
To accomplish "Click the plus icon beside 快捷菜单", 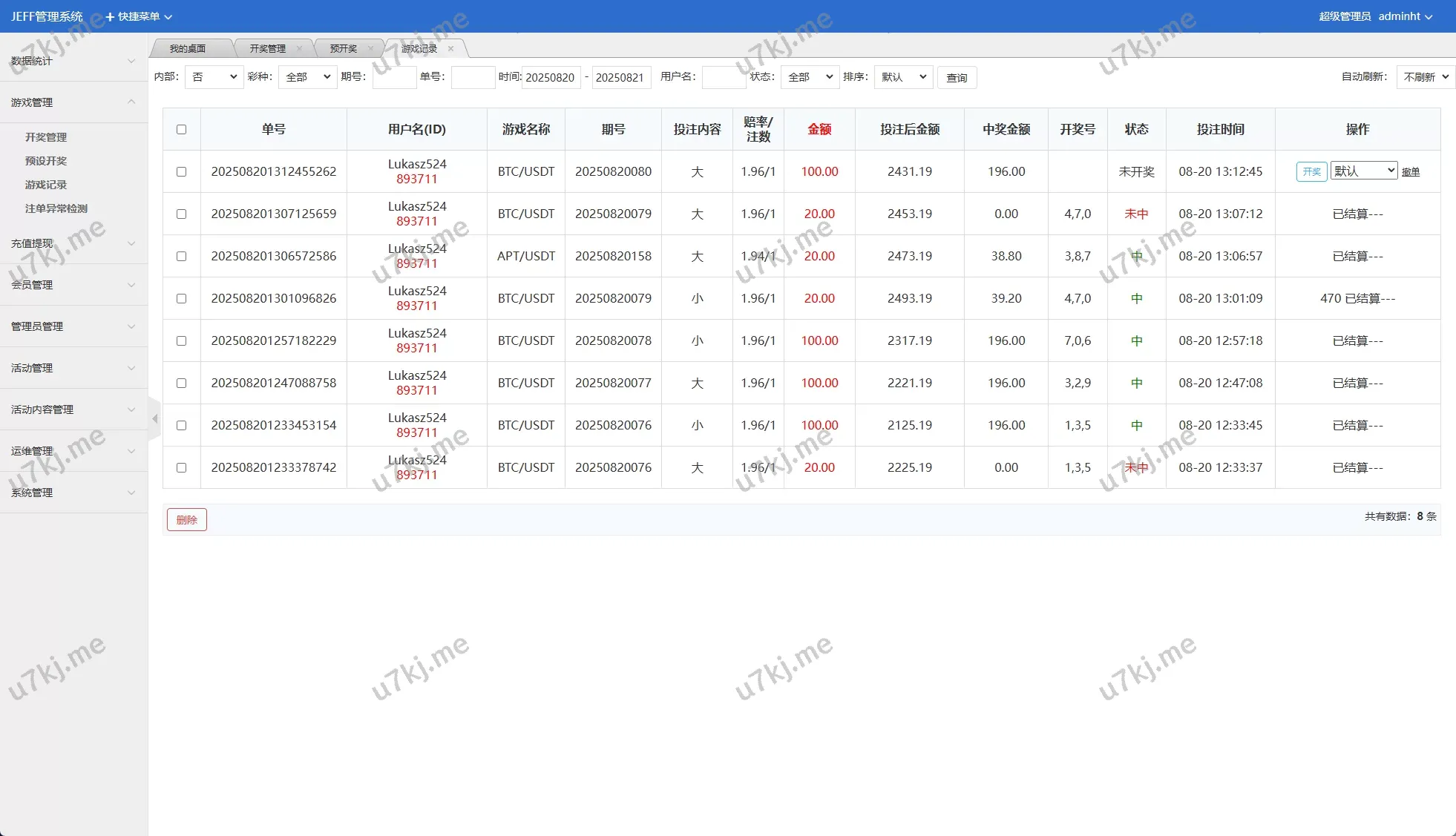I will pyautogui.click(x=110, y=16).
